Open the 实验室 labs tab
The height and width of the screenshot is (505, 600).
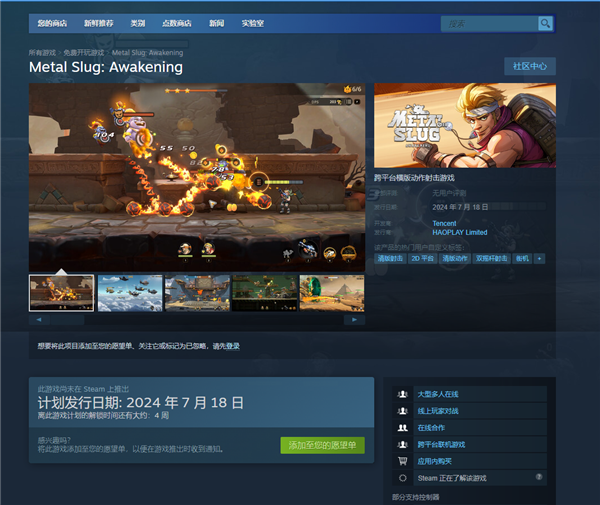[x=253, y=23]
